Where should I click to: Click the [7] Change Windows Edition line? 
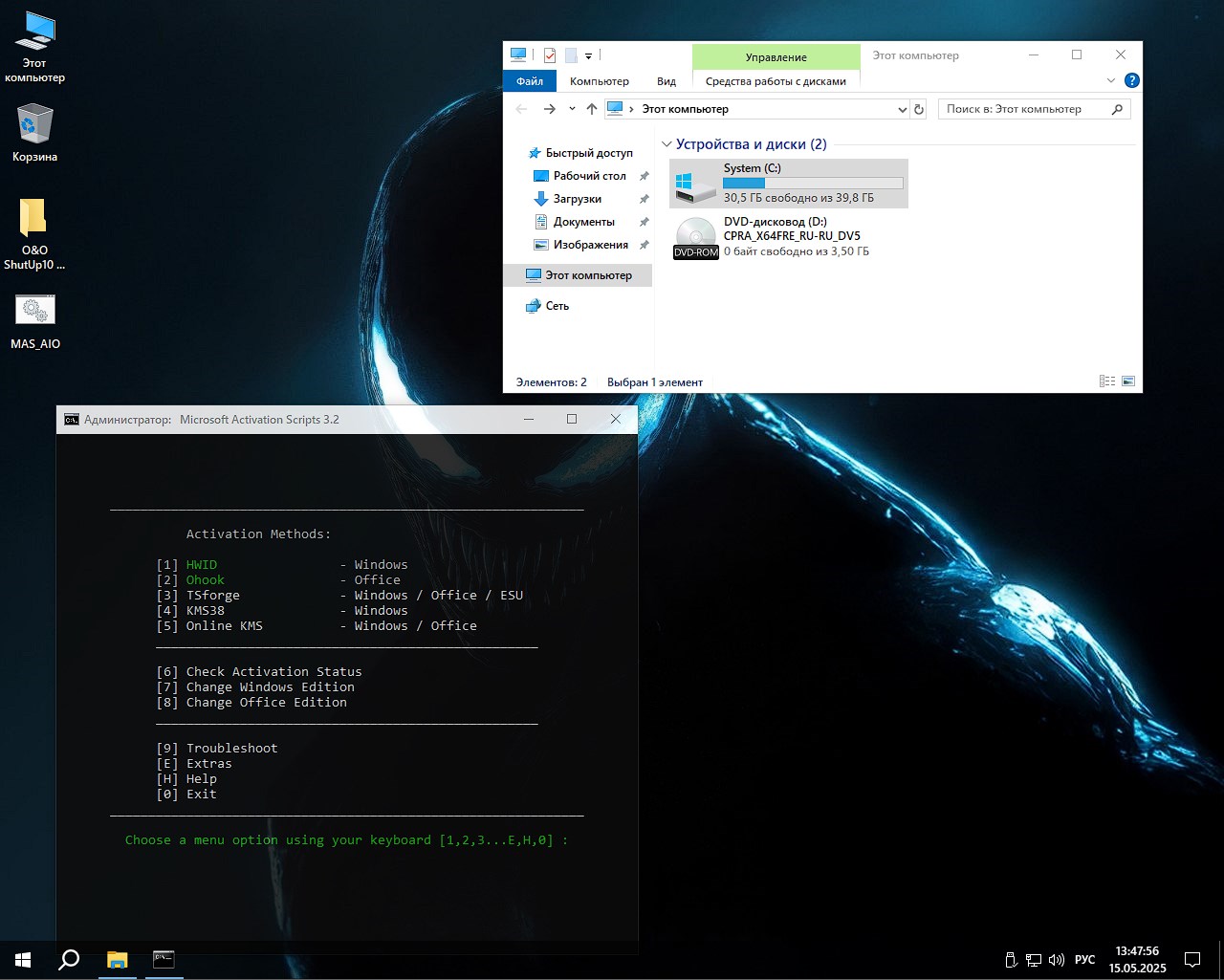point(255,687)
